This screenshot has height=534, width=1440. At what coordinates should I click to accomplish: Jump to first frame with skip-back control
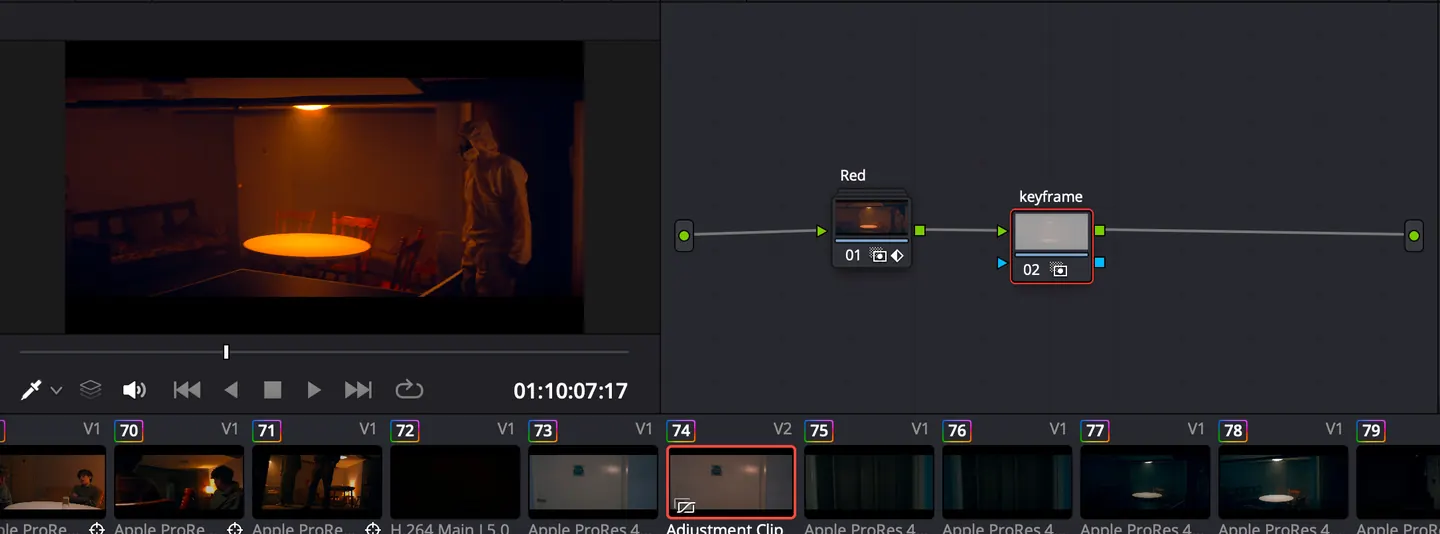(x=187, y=390)
